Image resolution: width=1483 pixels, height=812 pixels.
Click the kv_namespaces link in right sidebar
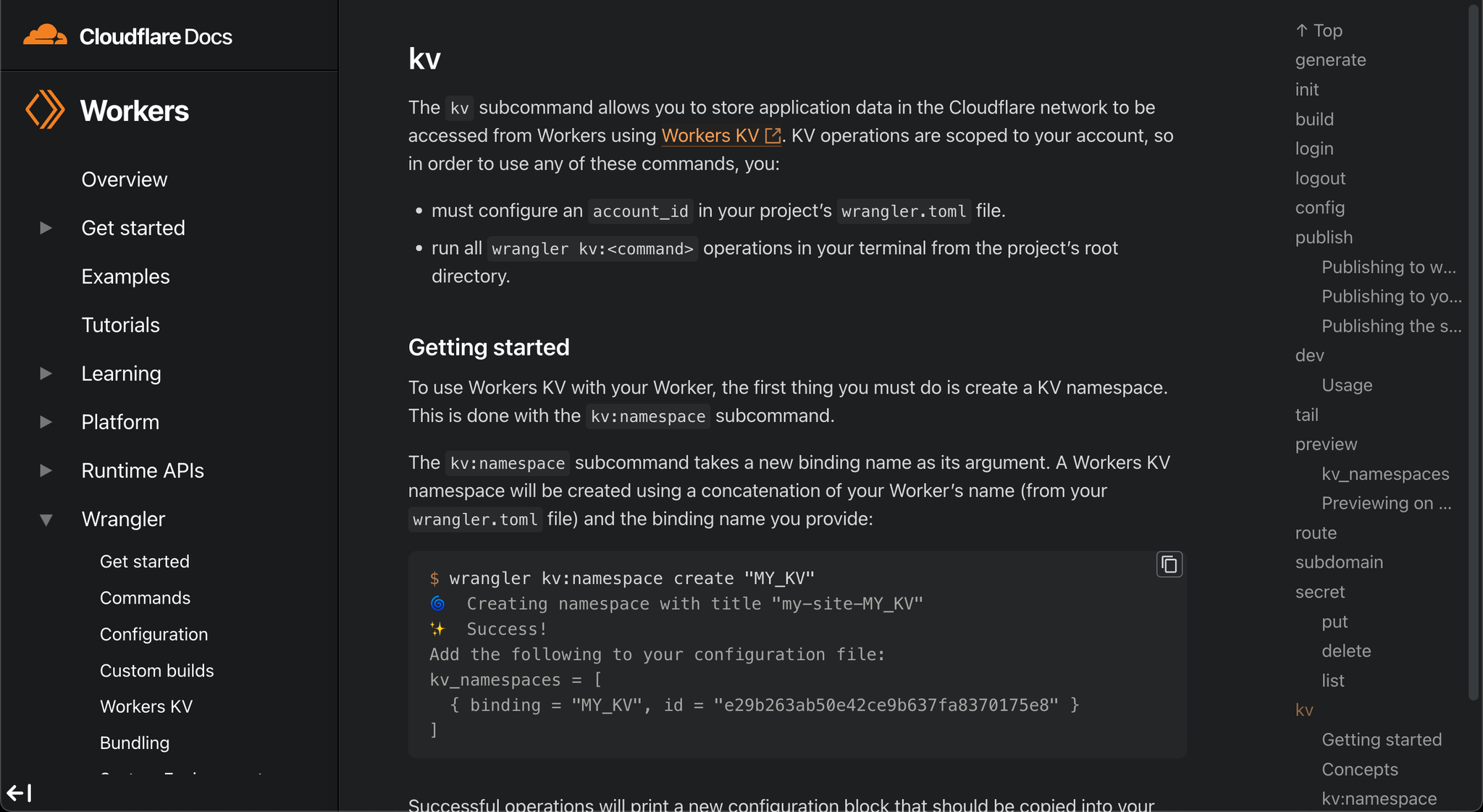pos(1382,473)
